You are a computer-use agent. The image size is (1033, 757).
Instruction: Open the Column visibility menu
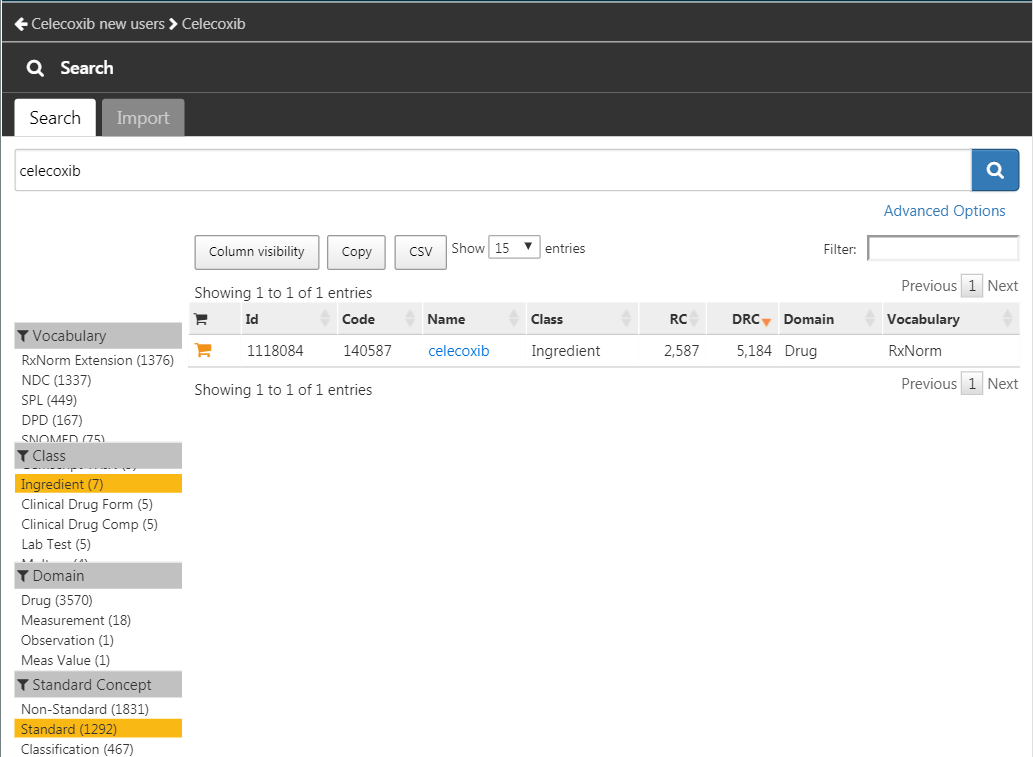click(257, 252)
